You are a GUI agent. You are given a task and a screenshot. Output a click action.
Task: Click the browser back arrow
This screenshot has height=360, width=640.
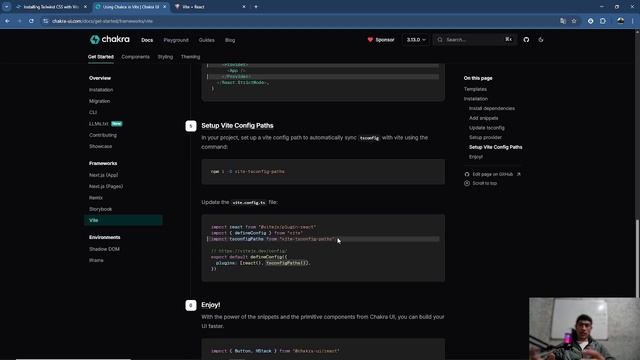8,21
